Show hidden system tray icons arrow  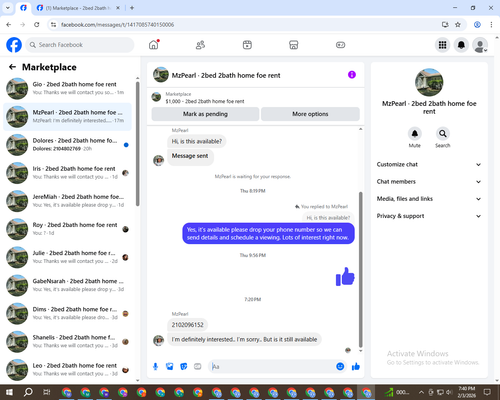point(421,392)
